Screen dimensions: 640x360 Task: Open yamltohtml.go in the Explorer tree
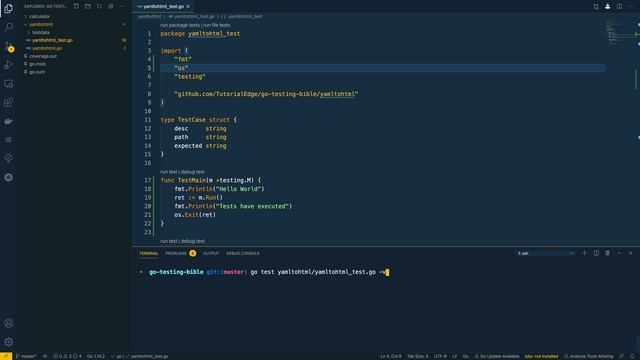pyautogui.click(x=47, y=48)
